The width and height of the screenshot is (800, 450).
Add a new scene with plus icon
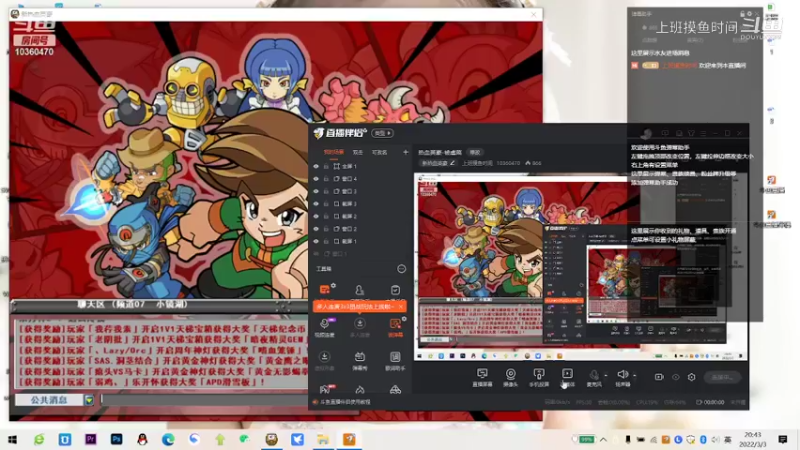click(x=406, y=152)
